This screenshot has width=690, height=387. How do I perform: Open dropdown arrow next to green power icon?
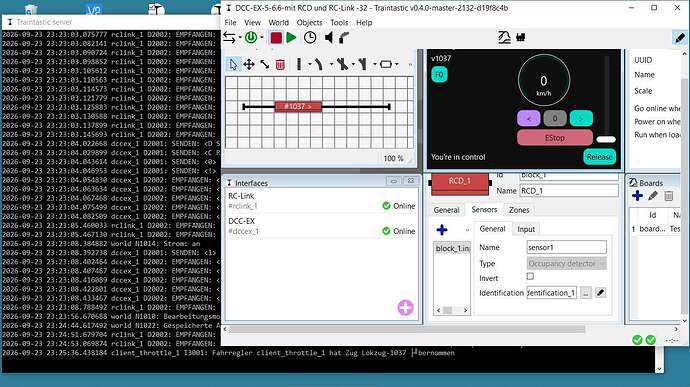point(261,38)
